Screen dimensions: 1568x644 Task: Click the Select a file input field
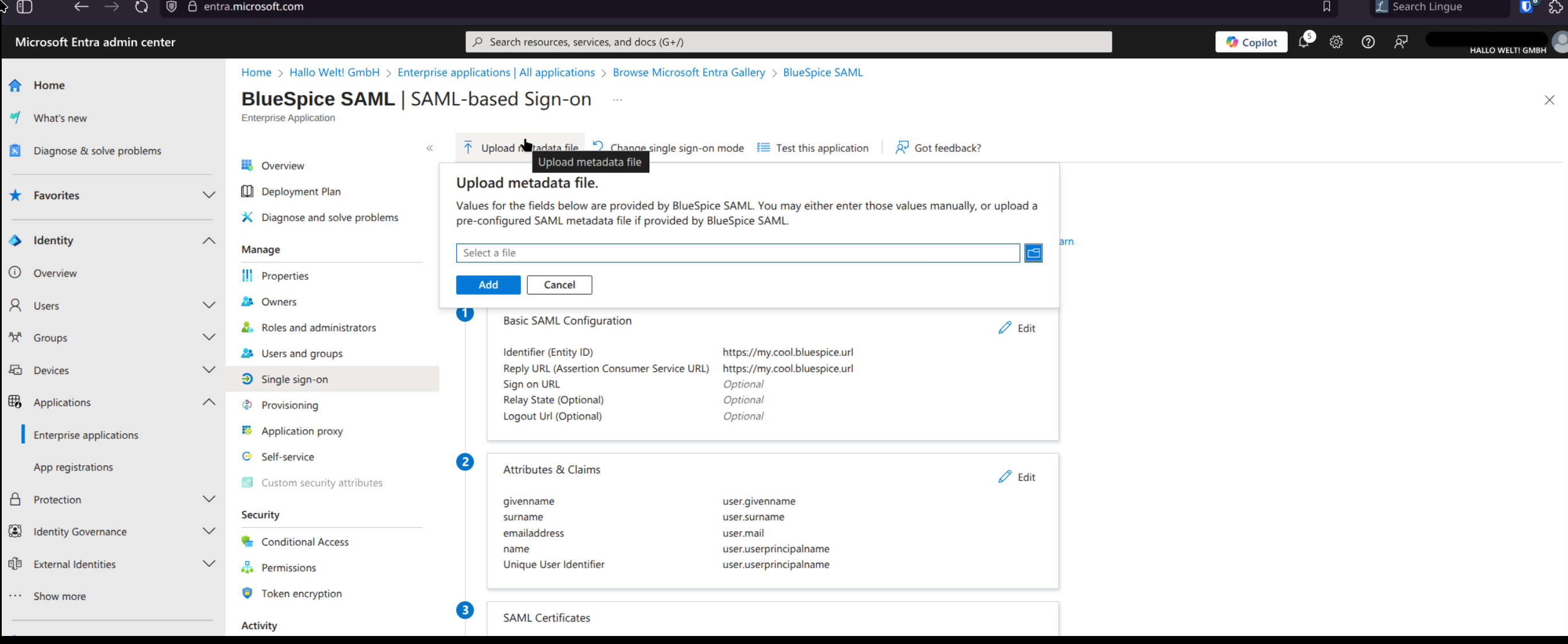click(x=737, y=253)
